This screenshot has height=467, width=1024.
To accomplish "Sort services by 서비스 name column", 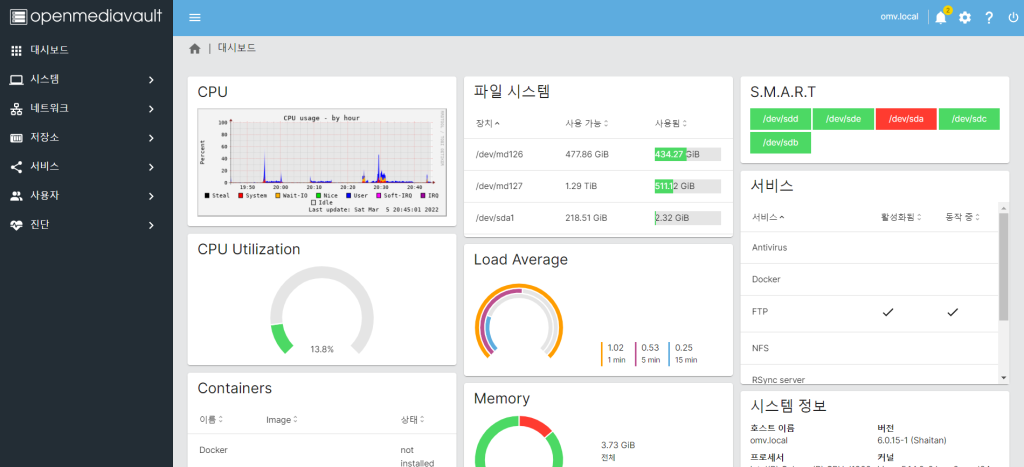I will click(x=769, y=217).
